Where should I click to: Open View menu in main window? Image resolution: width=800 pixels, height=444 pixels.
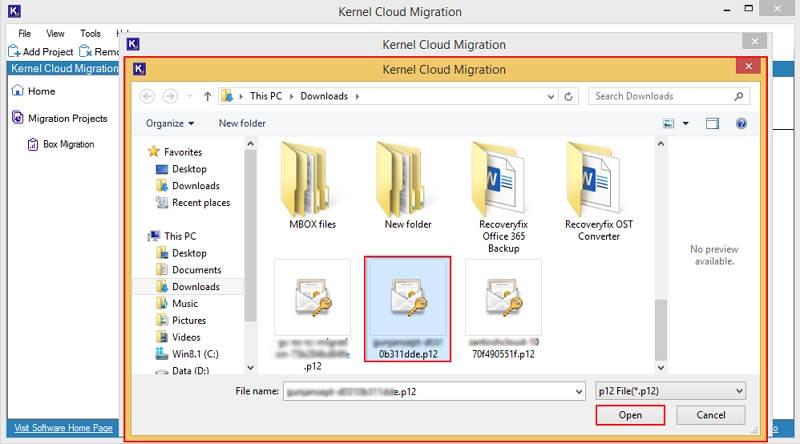(x=55, y=34)
